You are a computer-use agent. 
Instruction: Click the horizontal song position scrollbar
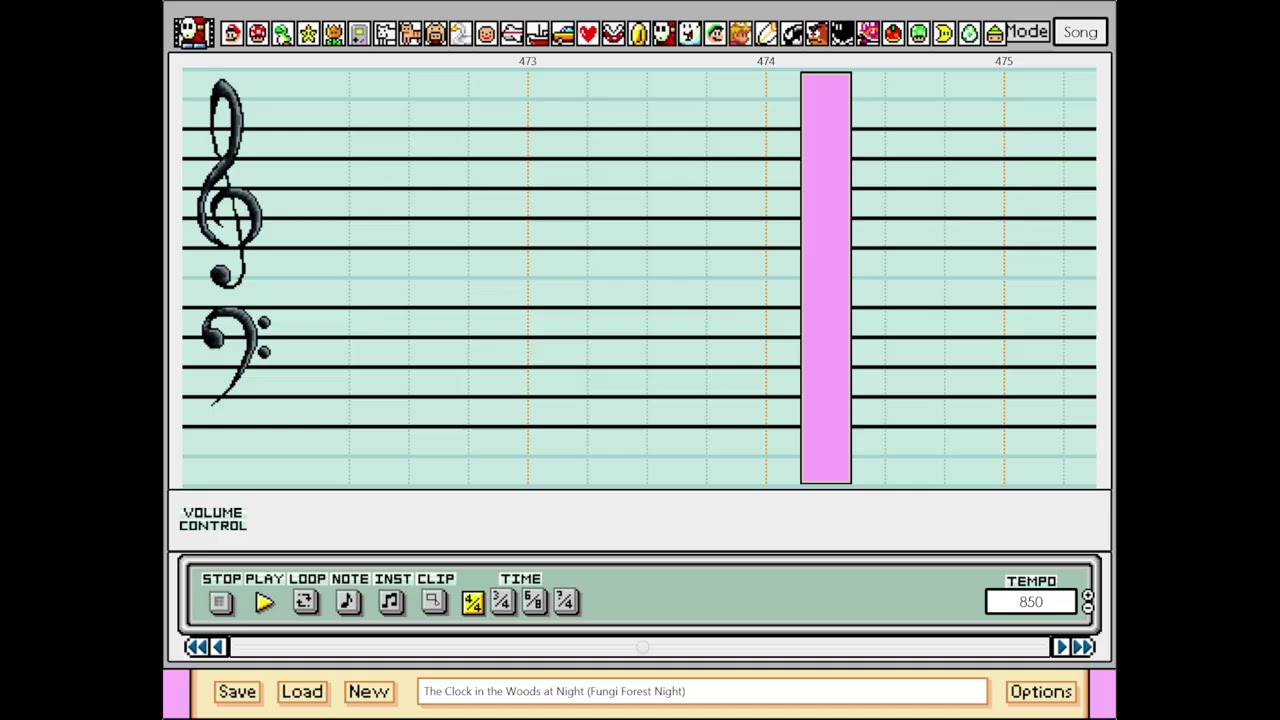[640, 648]
